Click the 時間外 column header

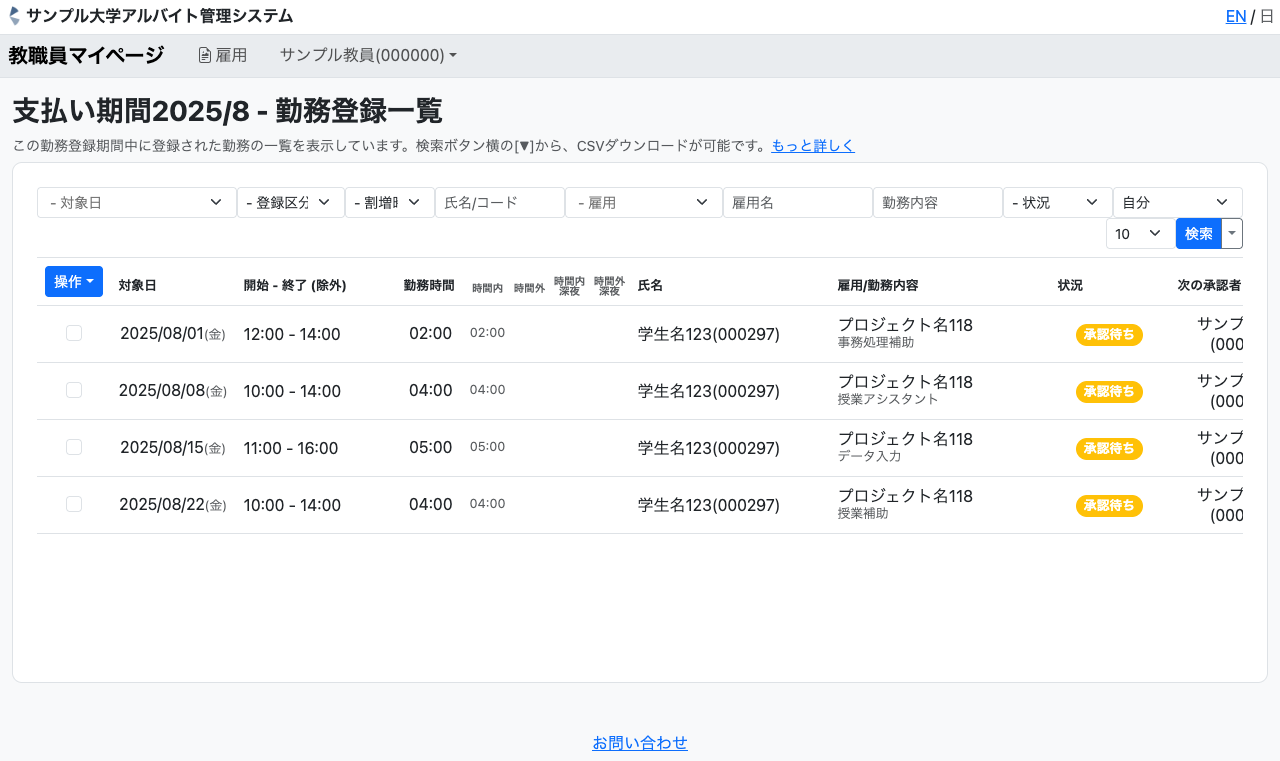pos(529,288)
